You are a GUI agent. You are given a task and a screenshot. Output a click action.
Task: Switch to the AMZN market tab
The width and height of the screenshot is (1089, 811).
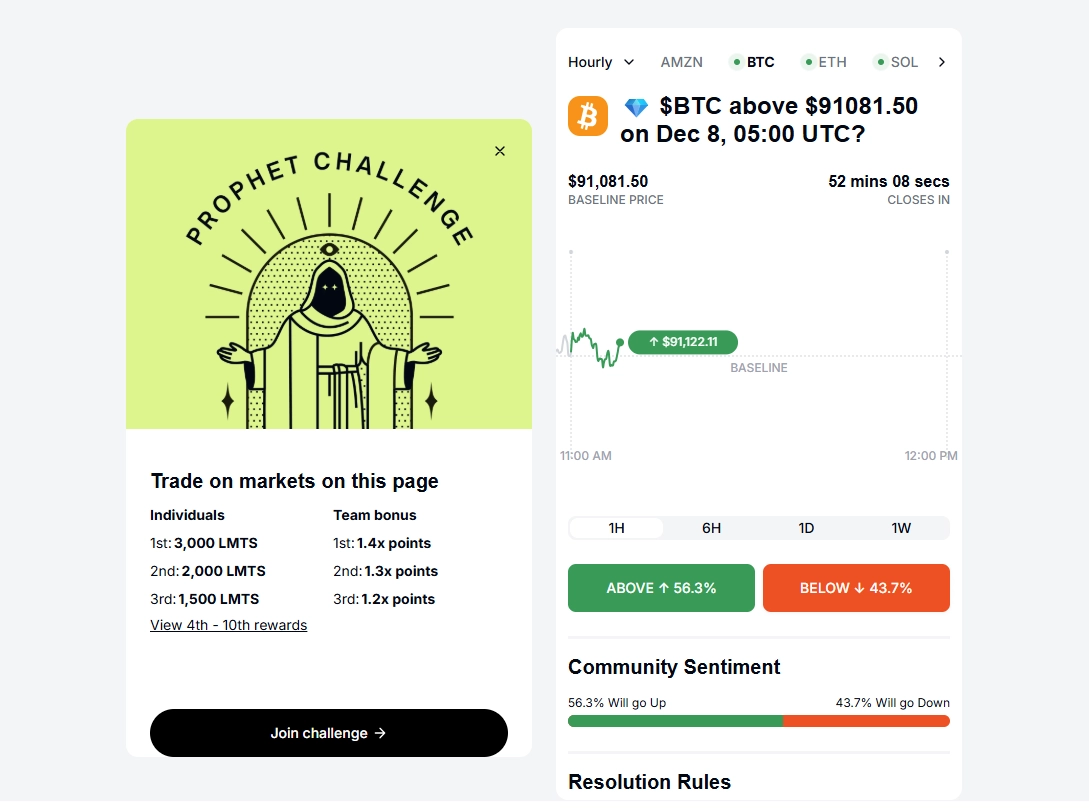click(682, 62)
